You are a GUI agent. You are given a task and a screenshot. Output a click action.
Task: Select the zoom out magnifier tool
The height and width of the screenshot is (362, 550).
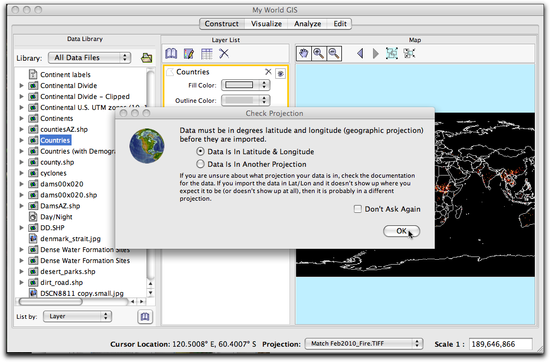coord(334,54)
